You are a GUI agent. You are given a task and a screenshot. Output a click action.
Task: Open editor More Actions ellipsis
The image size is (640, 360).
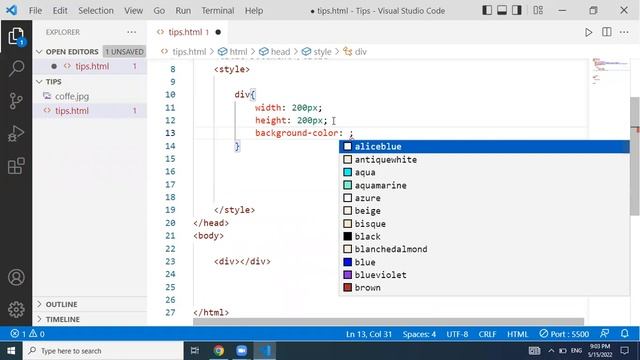(624, 32)
